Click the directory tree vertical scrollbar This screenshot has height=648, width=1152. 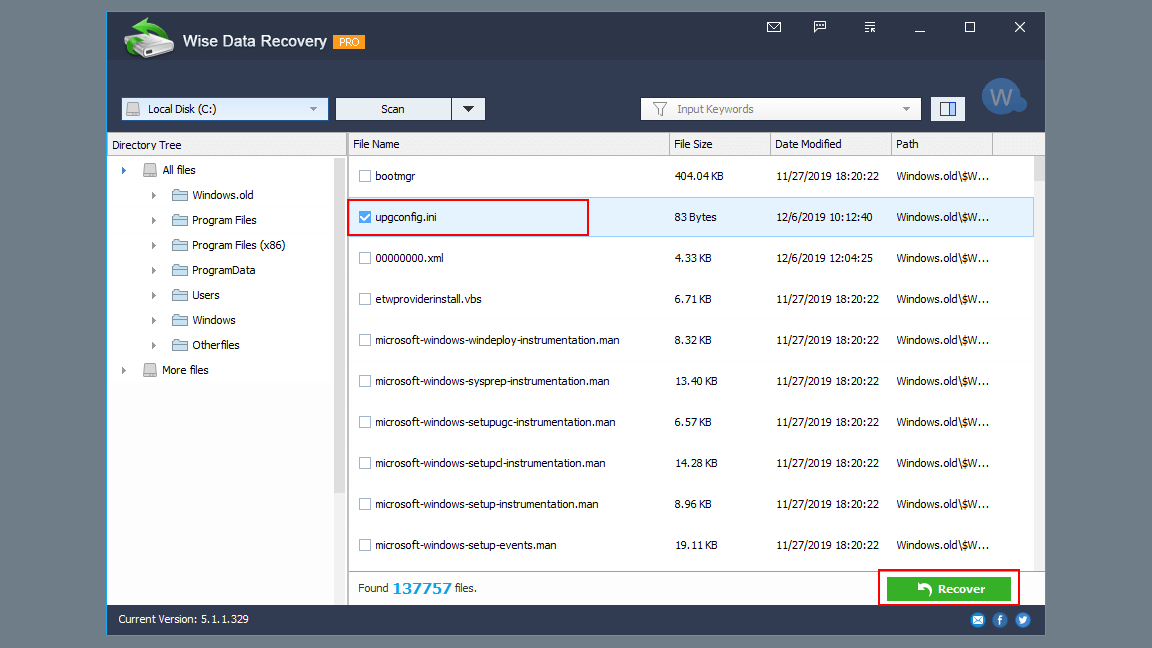click(x=339, y=325)
